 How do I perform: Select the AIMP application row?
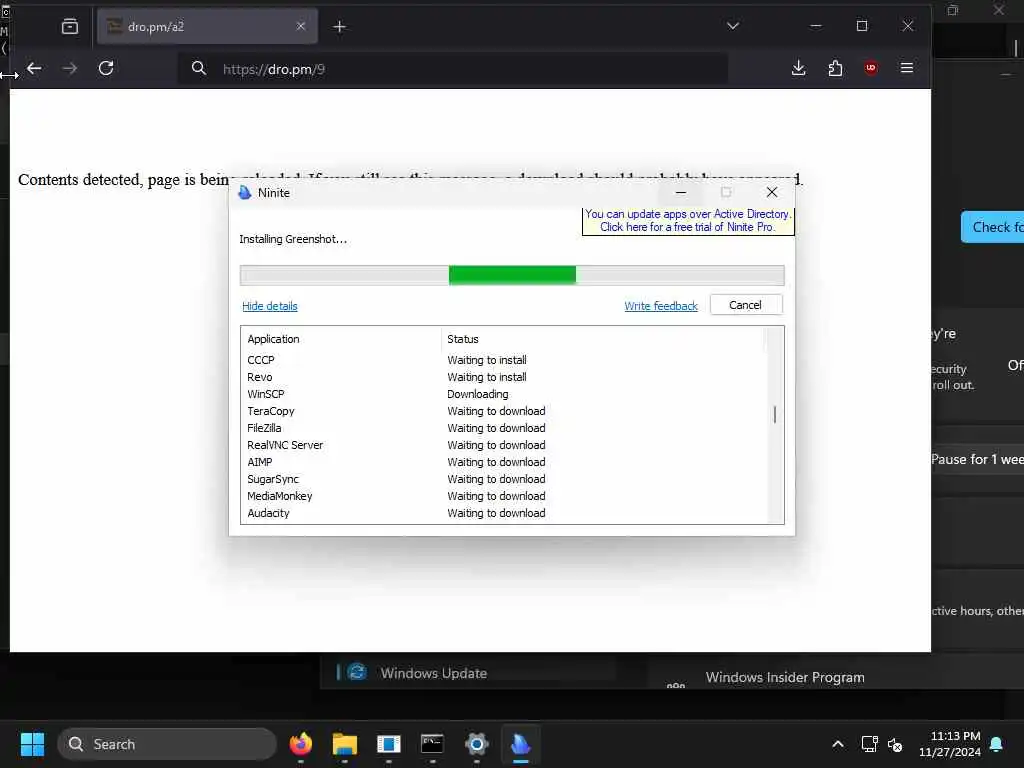coord(502,462)
